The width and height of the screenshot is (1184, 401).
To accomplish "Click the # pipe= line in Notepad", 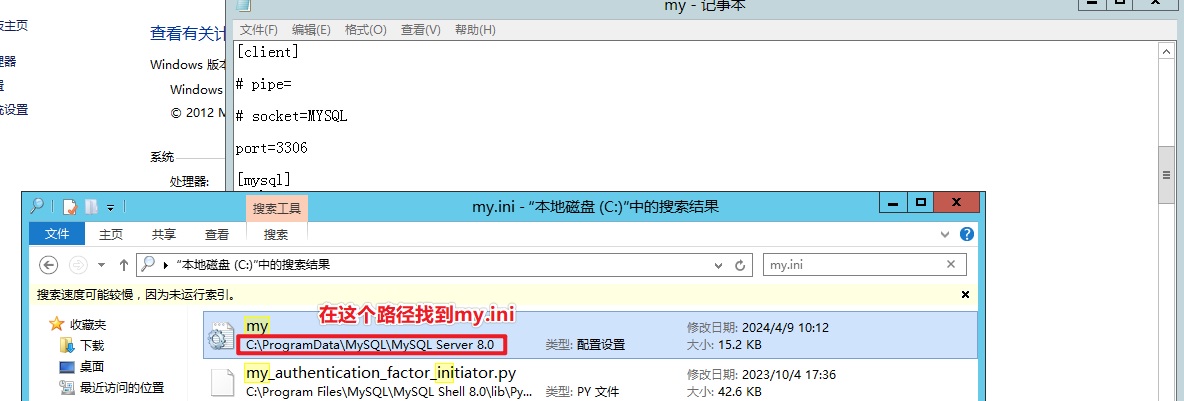I will click(x=264, y=85).
